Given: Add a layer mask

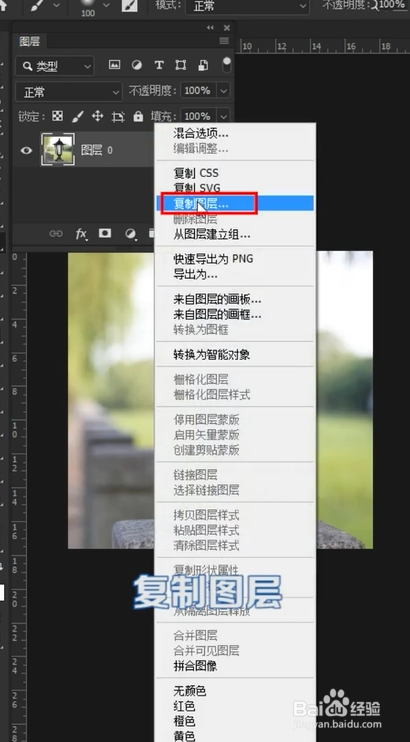Looking at the screenshot, I should (x=105, y=233).
